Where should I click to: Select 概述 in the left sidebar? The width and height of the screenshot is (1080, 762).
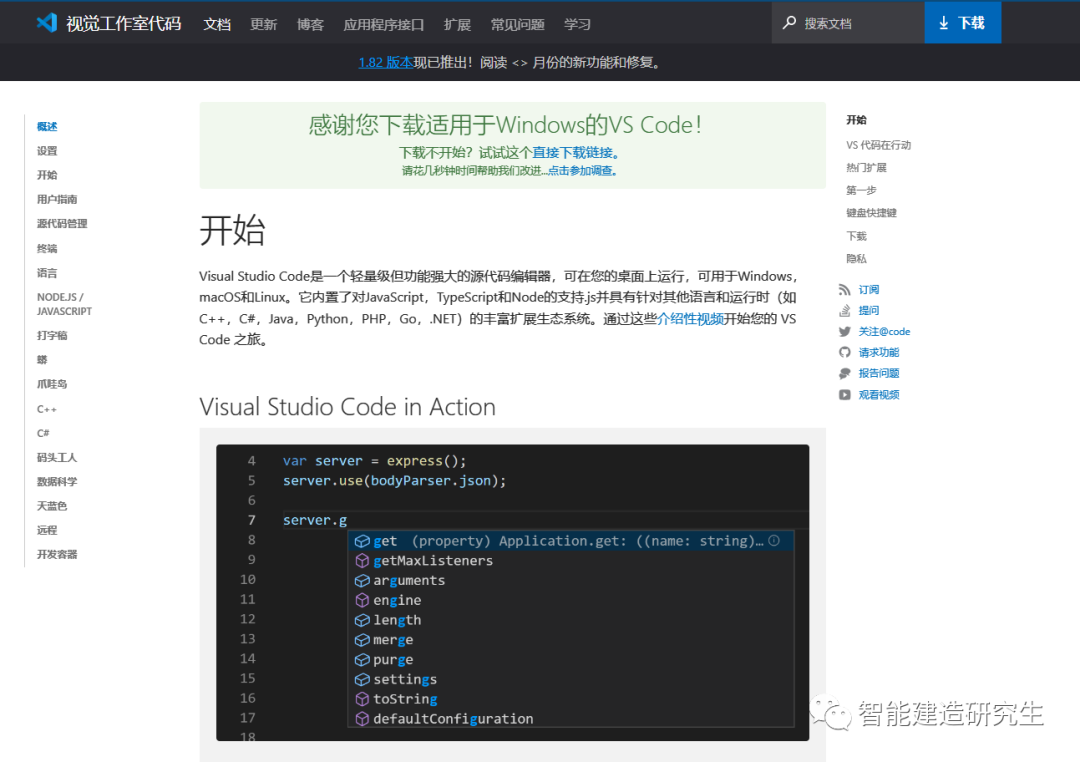coord(47,127)
